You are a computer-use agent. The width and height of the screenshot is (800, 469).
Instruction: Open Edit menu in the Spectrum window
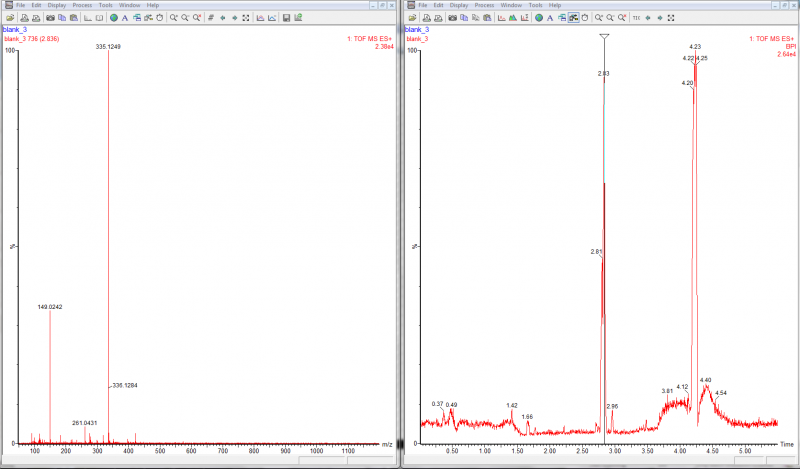[36, 5]
